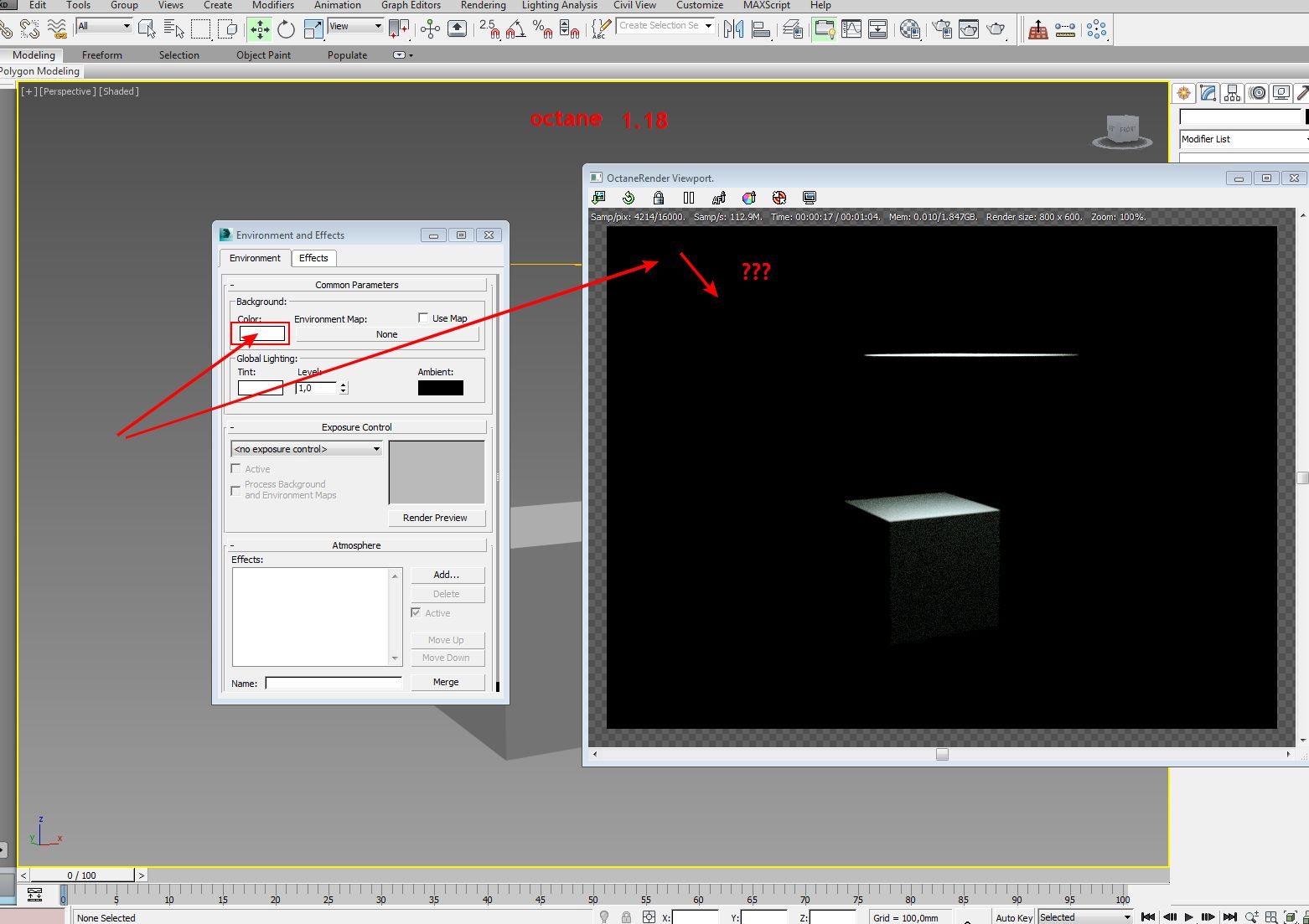Open the Create command panel tab
Screen dimensions: 1309x924
click(x=1183, y=93)
